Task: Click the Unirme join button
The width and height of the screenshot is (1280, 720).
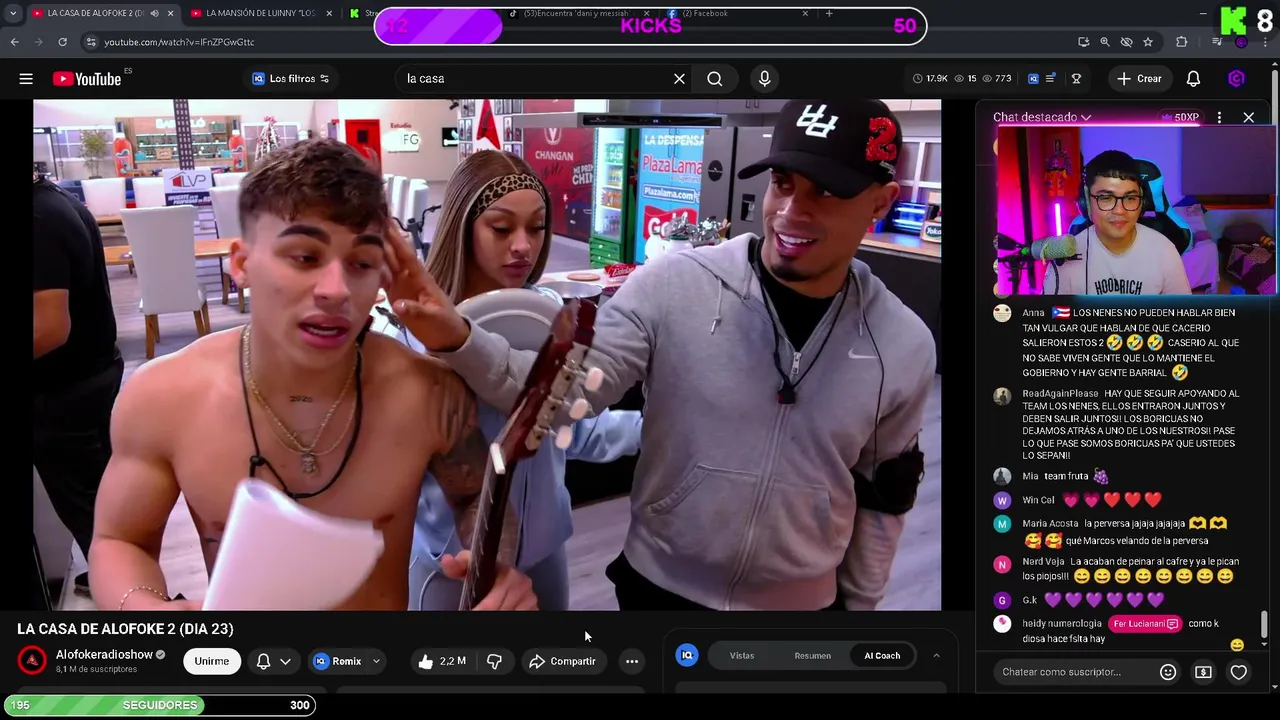Action: tap(211, 661)
